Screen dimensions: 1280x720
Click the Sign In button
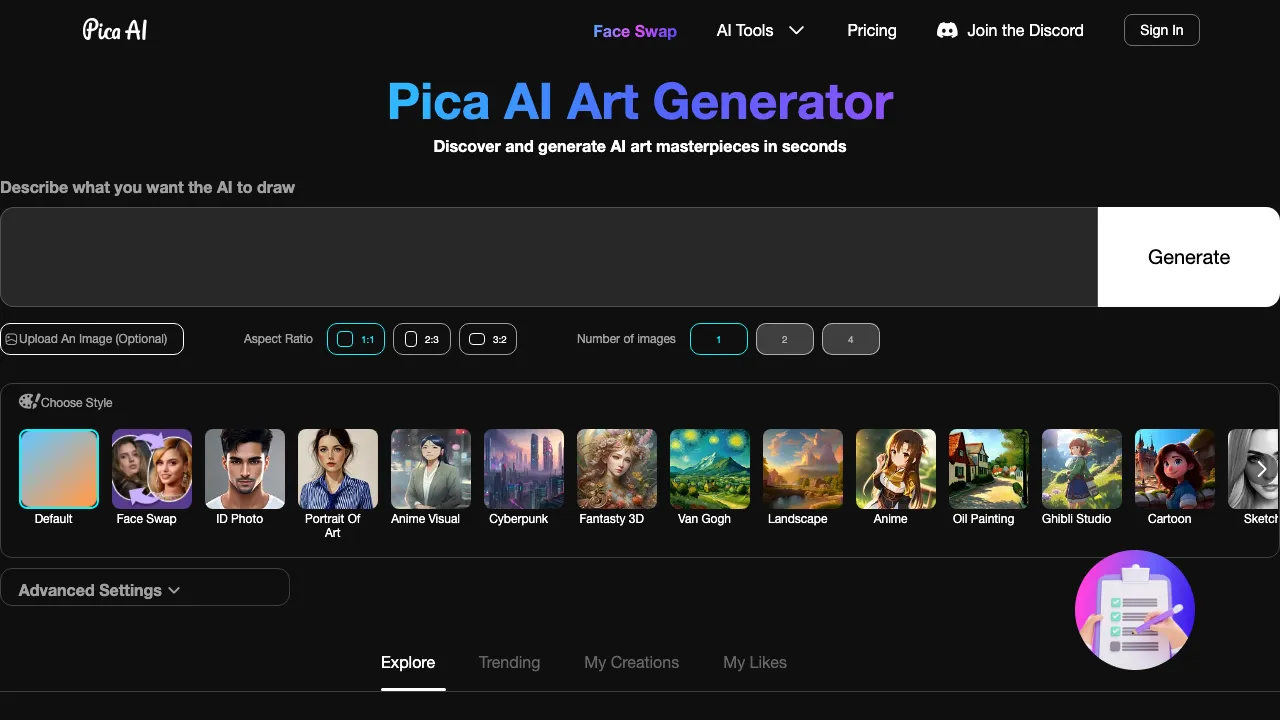(x=1161, y=30)
